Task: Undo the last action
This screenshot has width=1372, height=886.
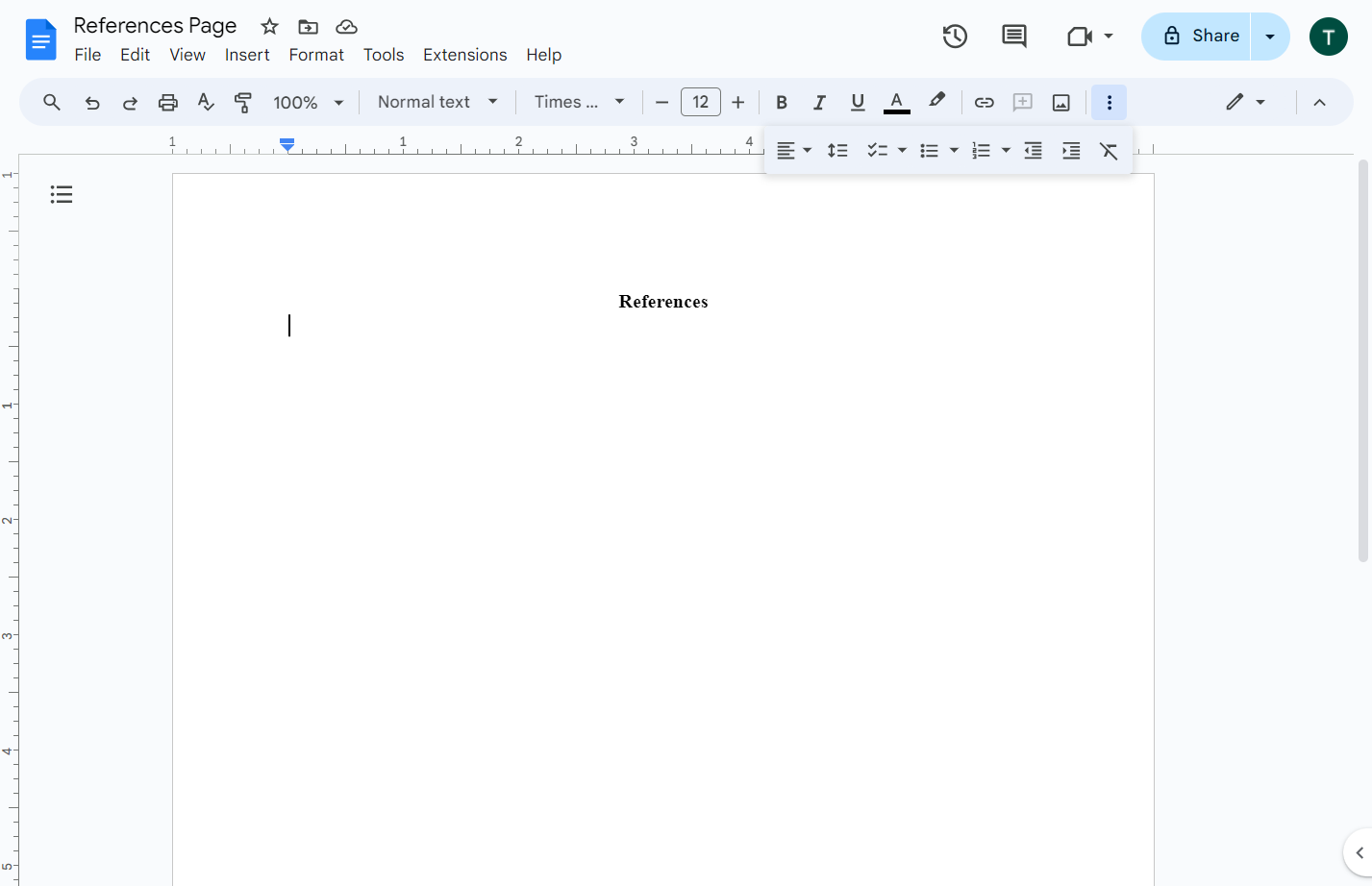Action: pos(92,103)
